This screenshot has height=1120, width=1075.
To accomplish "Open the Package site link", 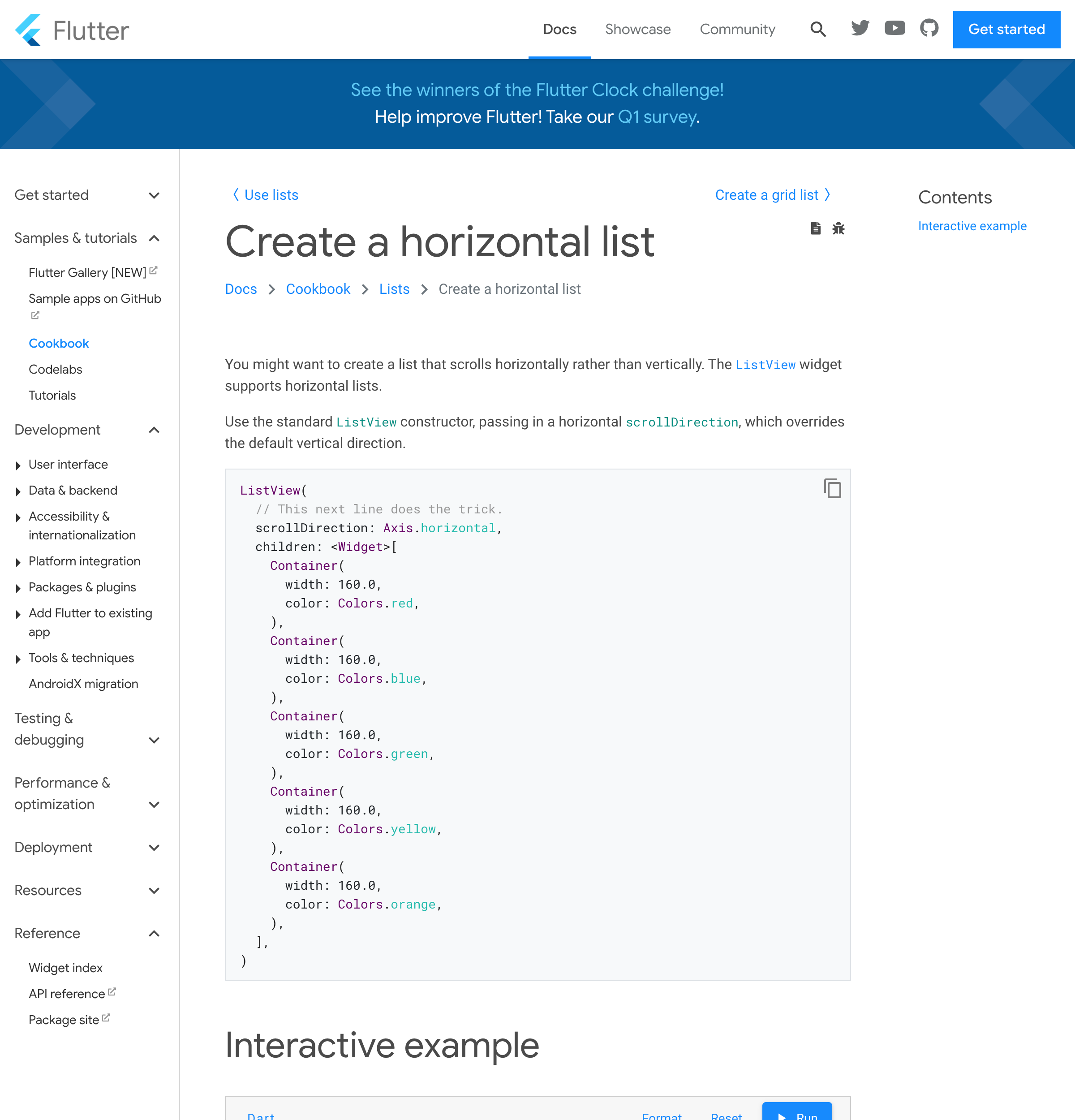I will [64, 1020].
